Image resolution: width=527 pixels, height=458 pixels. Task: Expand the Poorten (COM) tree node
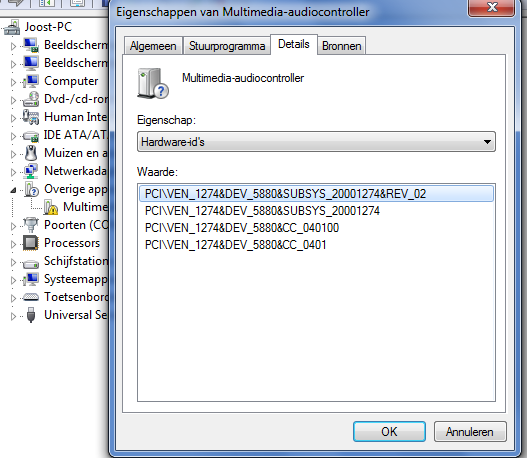tap(13, 226)
